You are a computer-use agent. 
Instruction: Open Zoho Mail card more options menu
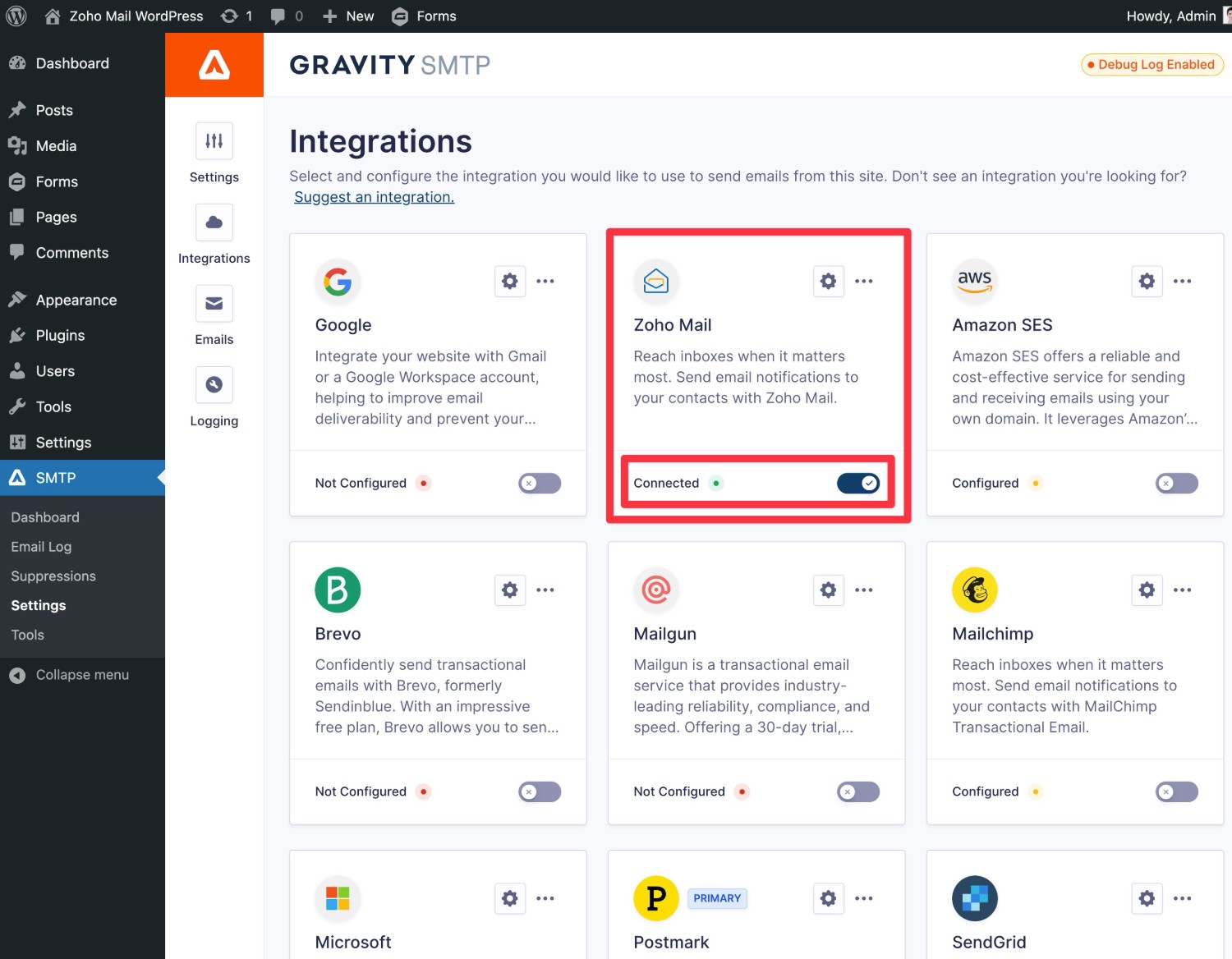click(x=864, y=282)
